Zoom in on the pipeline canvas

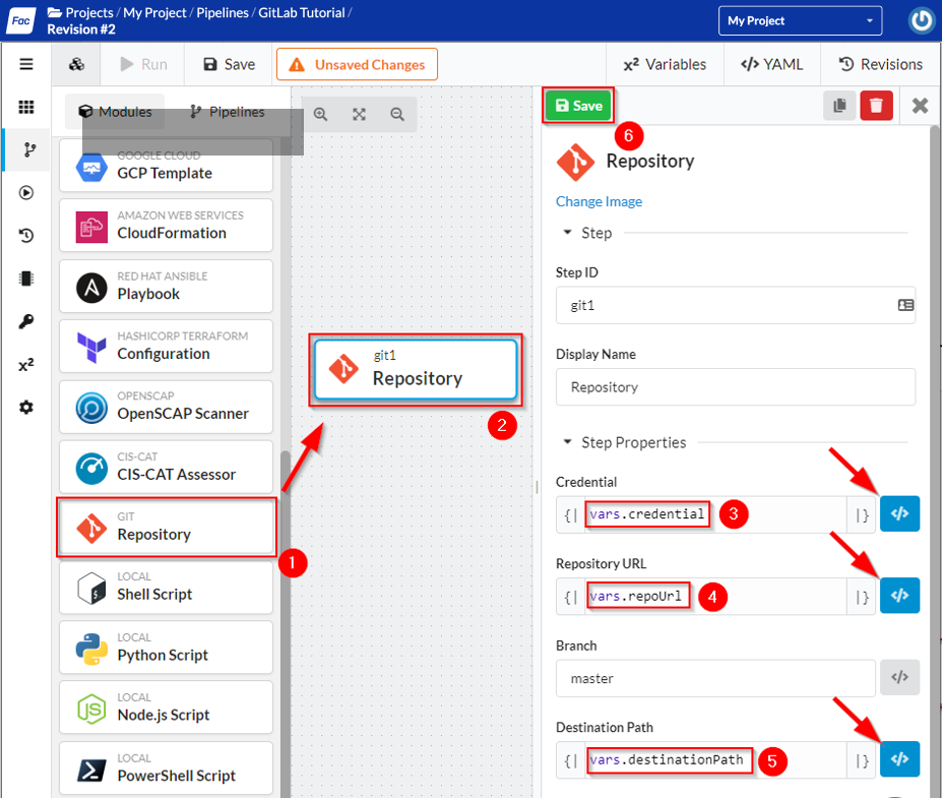point(321,114)
